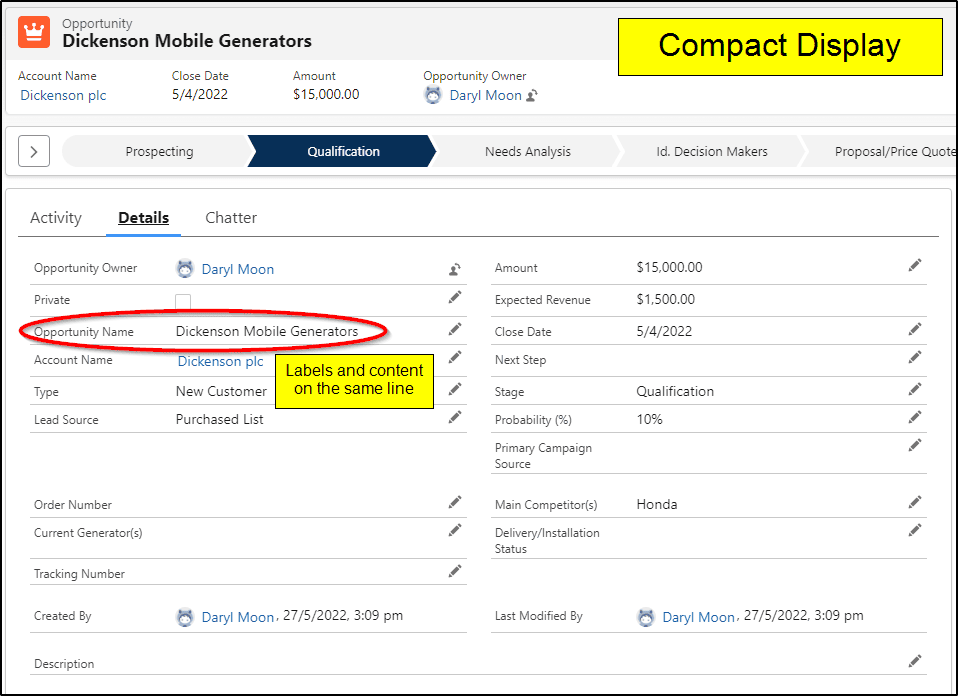The height and width of the screenshot is (696, 958).
Task: Edit the Type field pencil icon
Action: tap(455, 389)
